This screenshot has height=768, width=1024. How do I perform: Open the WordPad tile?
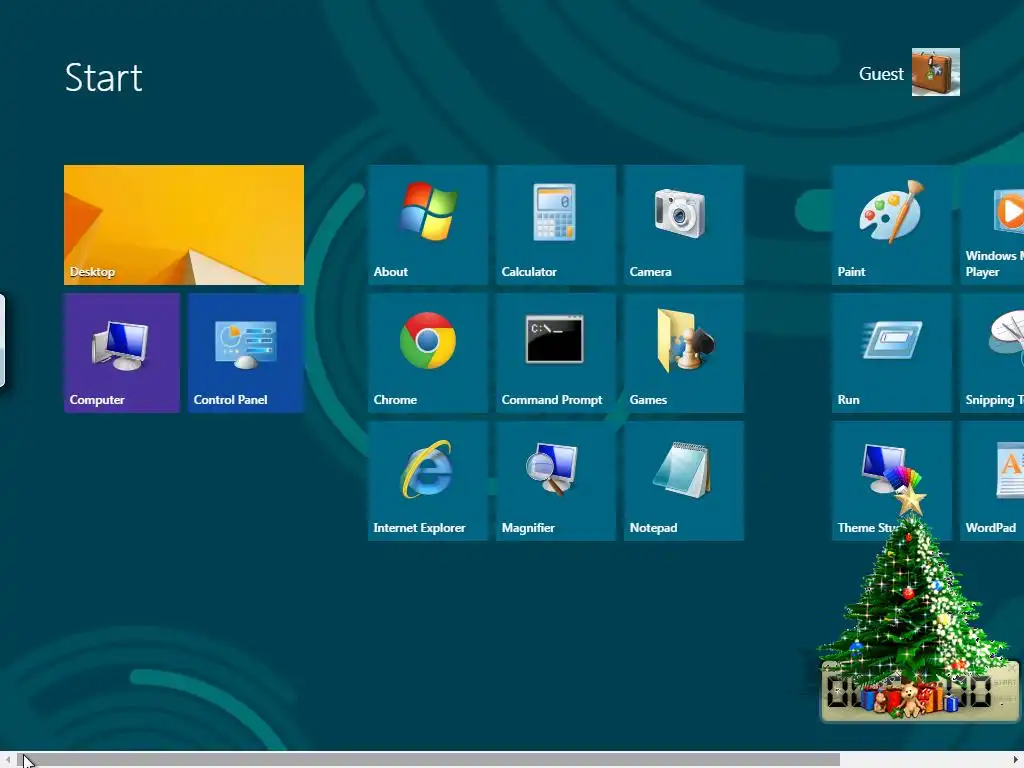click(993, 481)
